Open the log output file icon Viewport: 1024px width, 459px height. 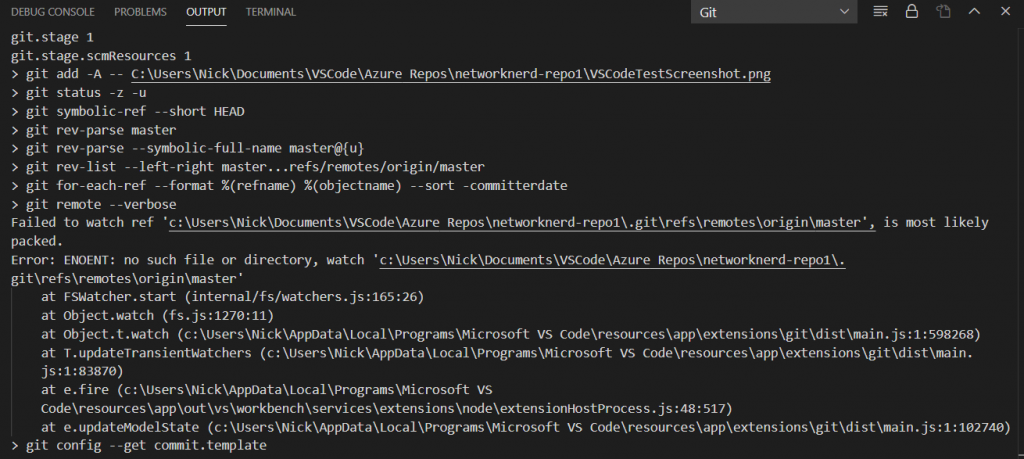pos(942,12)
